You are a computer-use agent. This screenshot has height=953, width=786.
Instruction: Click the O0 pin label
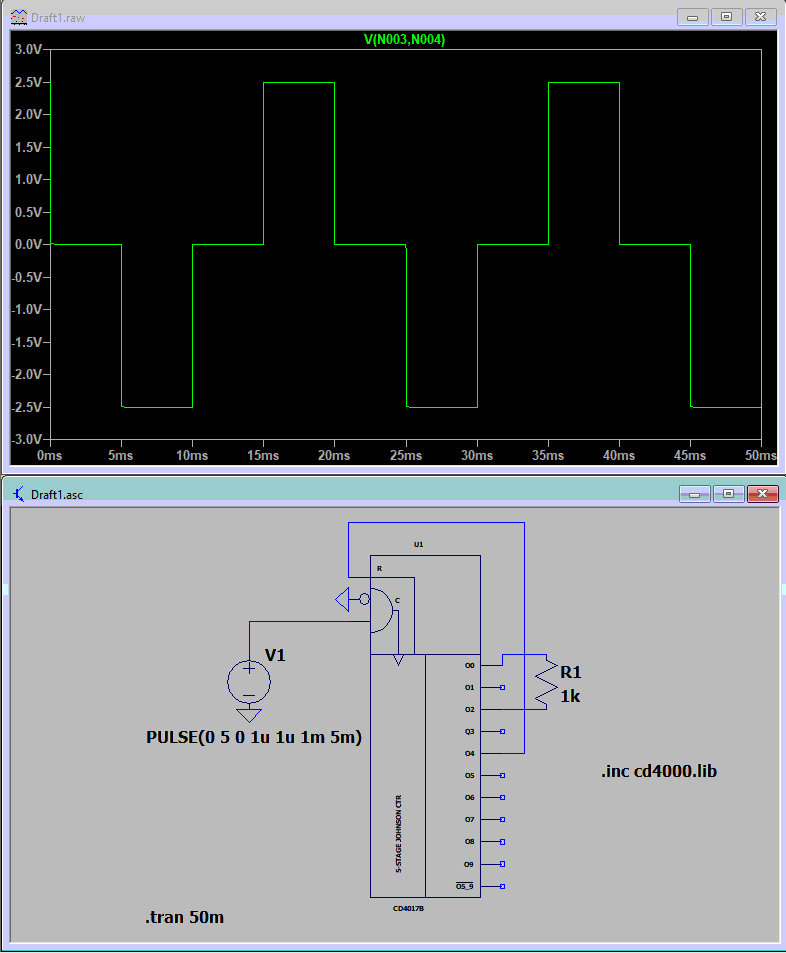[x=469, y=666]
